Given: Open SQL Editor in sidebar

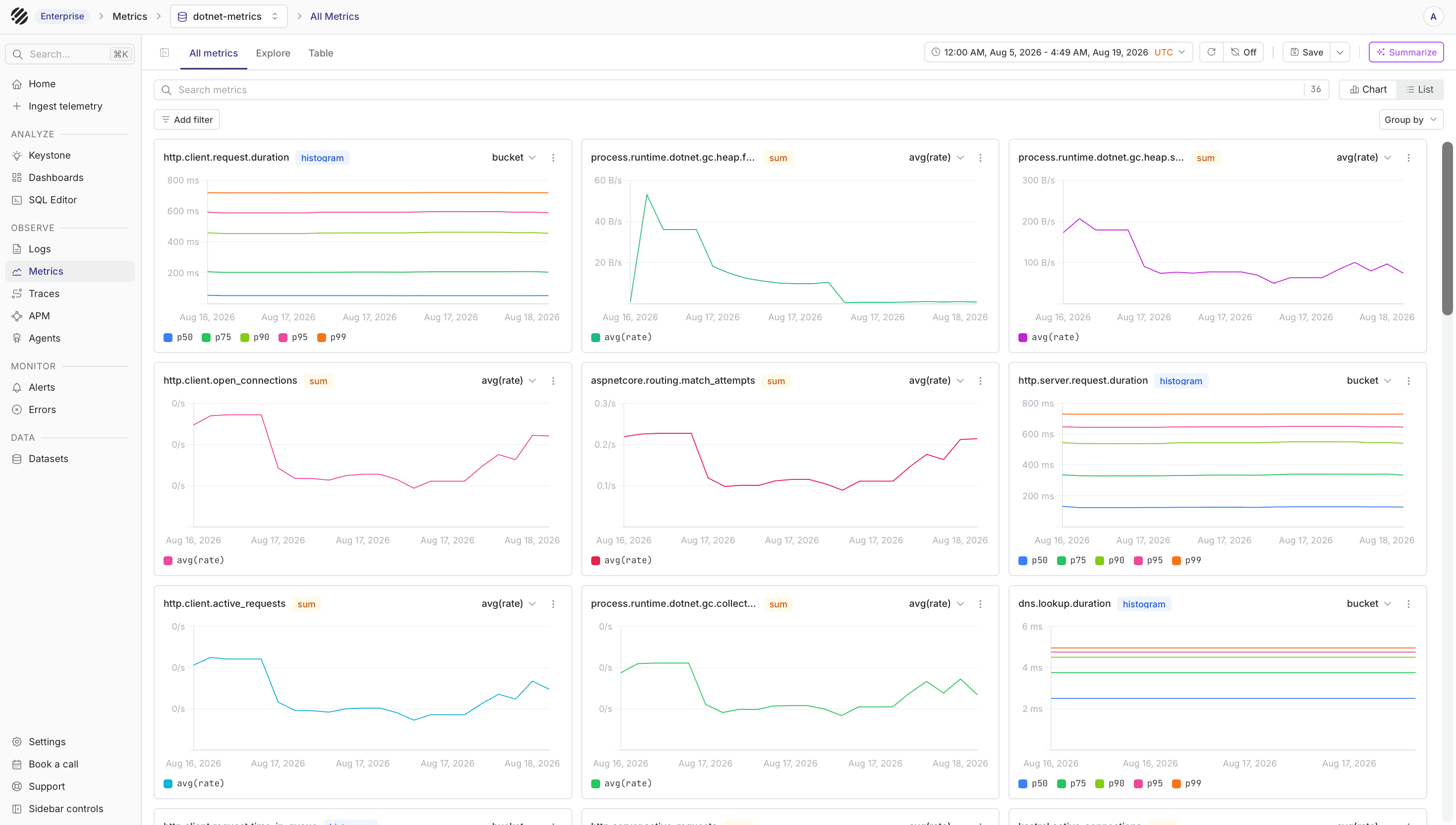Looking at the screenshot, I should tap(70, 200).
